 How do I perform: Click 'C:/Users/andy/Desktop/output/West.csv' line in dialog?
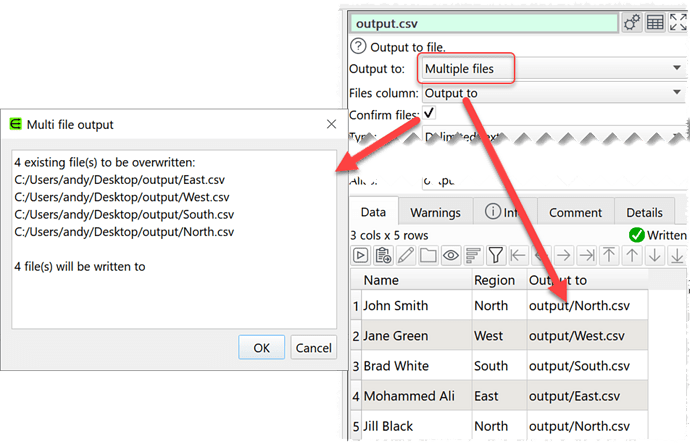point(121,197)
